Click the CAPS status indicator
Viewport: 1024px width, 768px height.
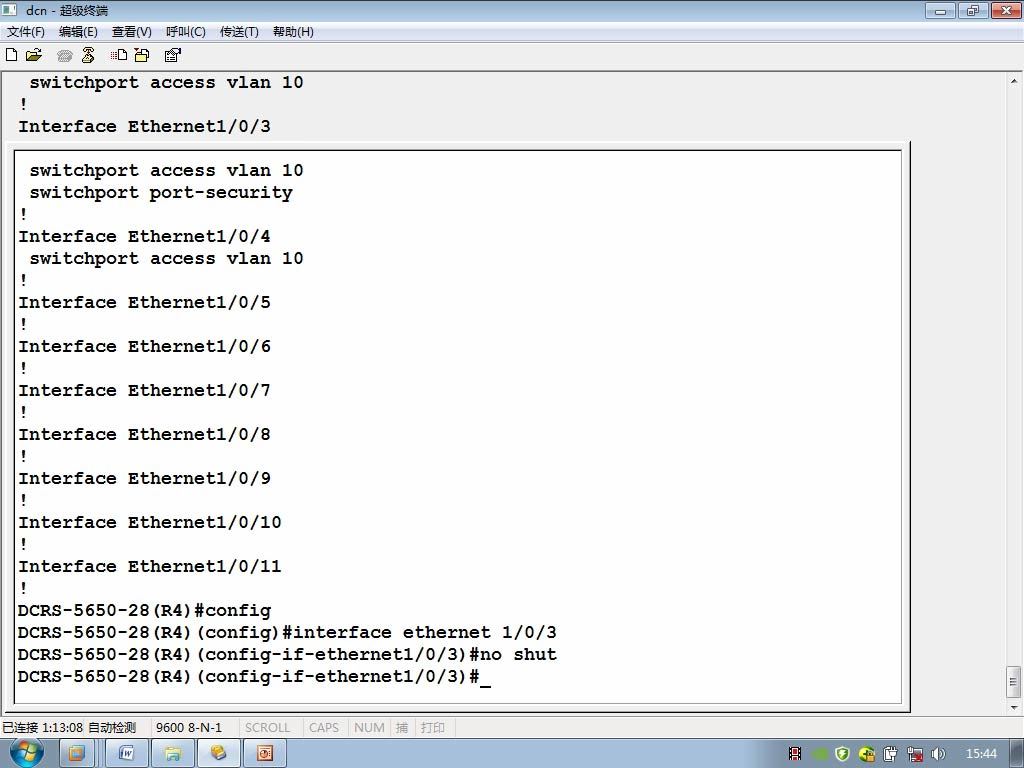click(x=324, y=728)
